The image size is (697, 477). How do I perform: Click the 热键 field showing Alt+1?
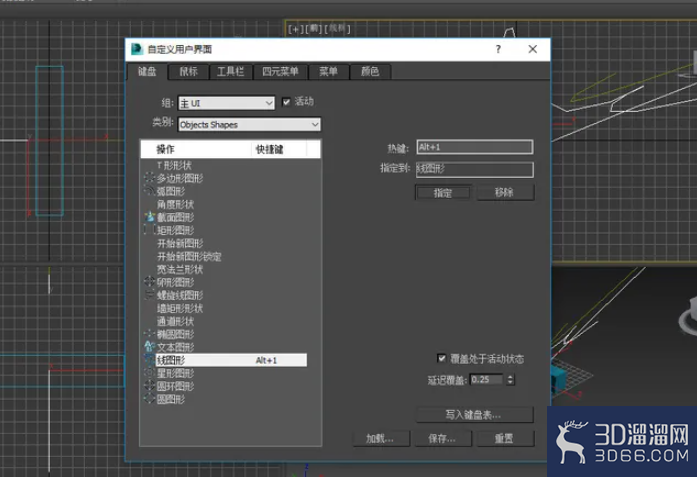[475, 147]
